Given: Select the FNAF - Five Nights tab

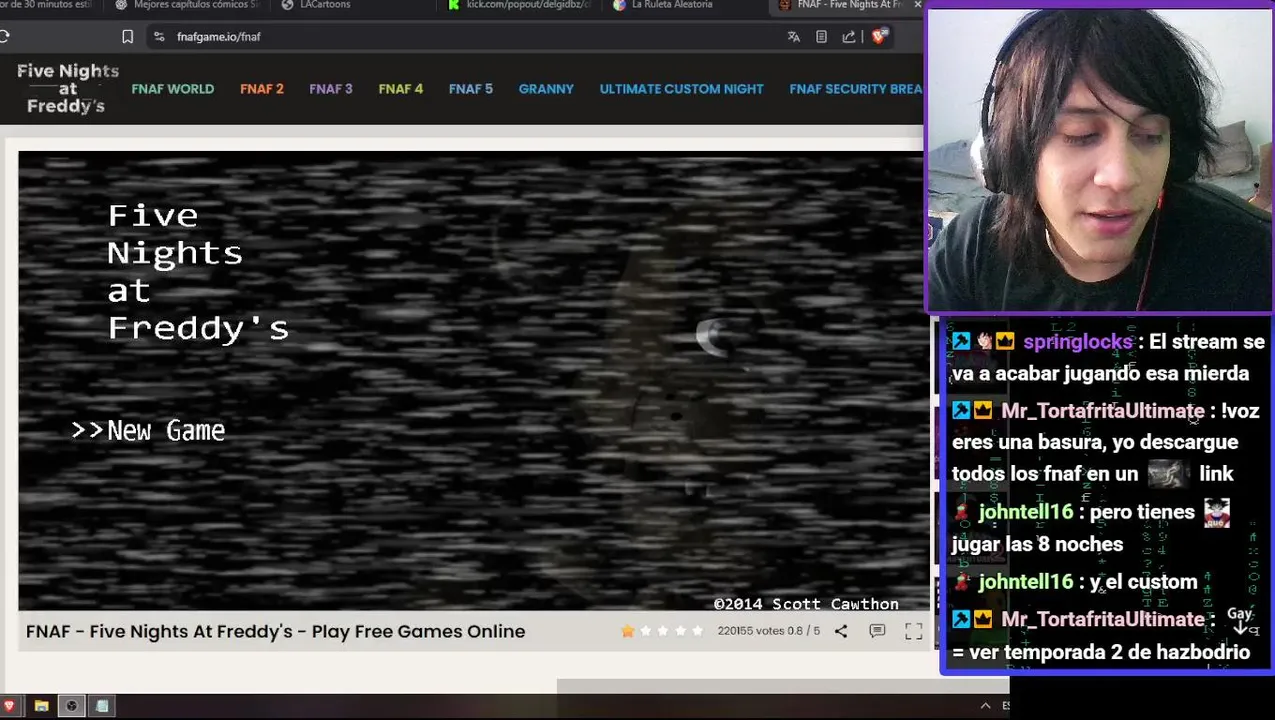Looking at the screenshot, I should tap(840, 5).
